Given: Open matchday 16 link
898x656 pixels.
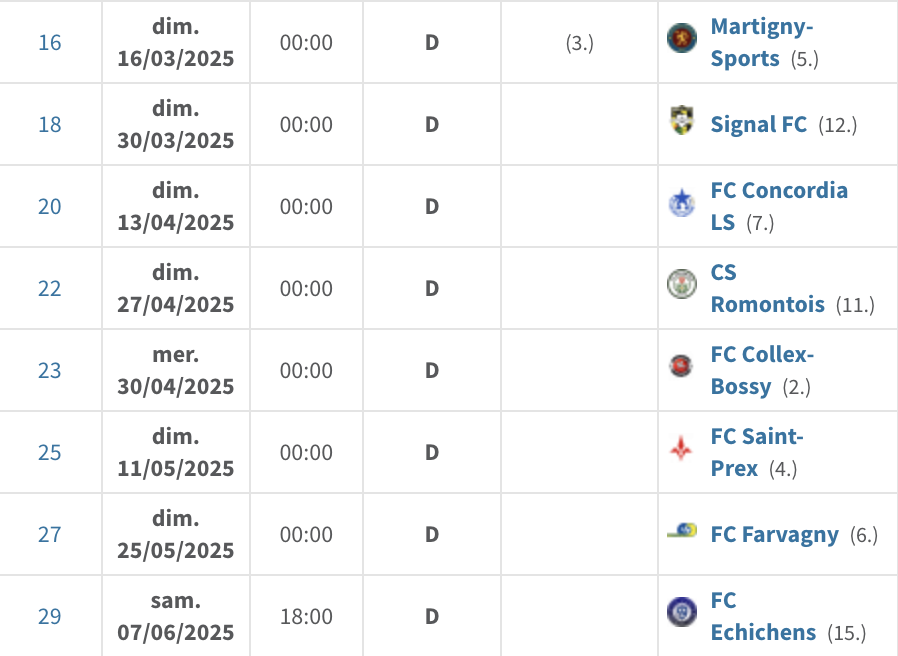Looking at the screenshot, I should [x=50, y=42].
